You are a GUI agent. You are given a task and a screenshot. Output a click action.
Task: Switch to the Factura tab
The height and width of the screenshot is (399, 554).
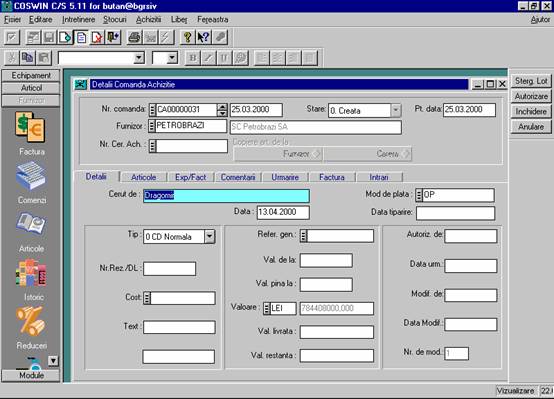pos(331,177)
